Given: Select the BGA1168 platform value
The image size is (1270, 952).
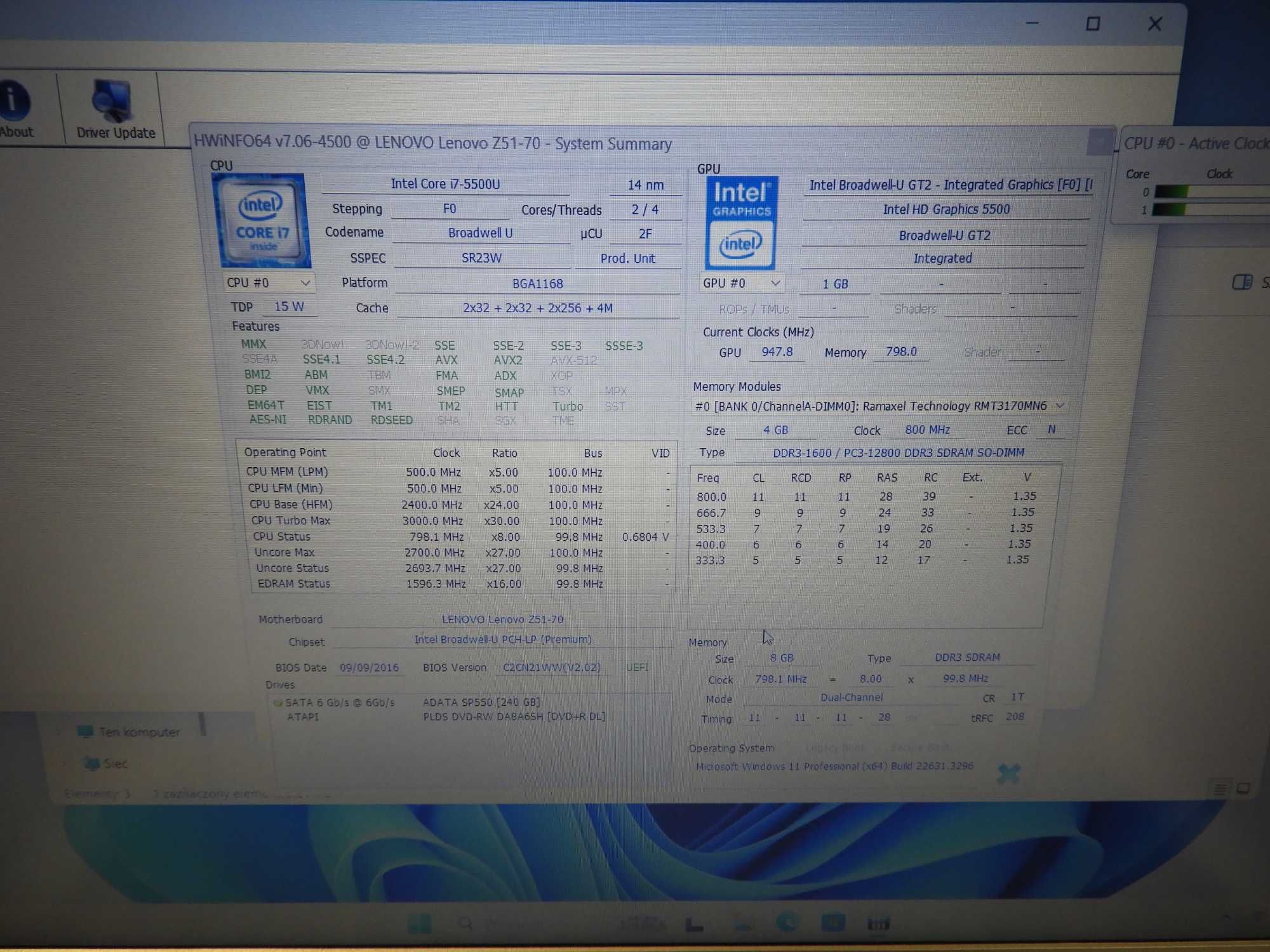Looking at the screenshot, I should (x=537, y=284).
